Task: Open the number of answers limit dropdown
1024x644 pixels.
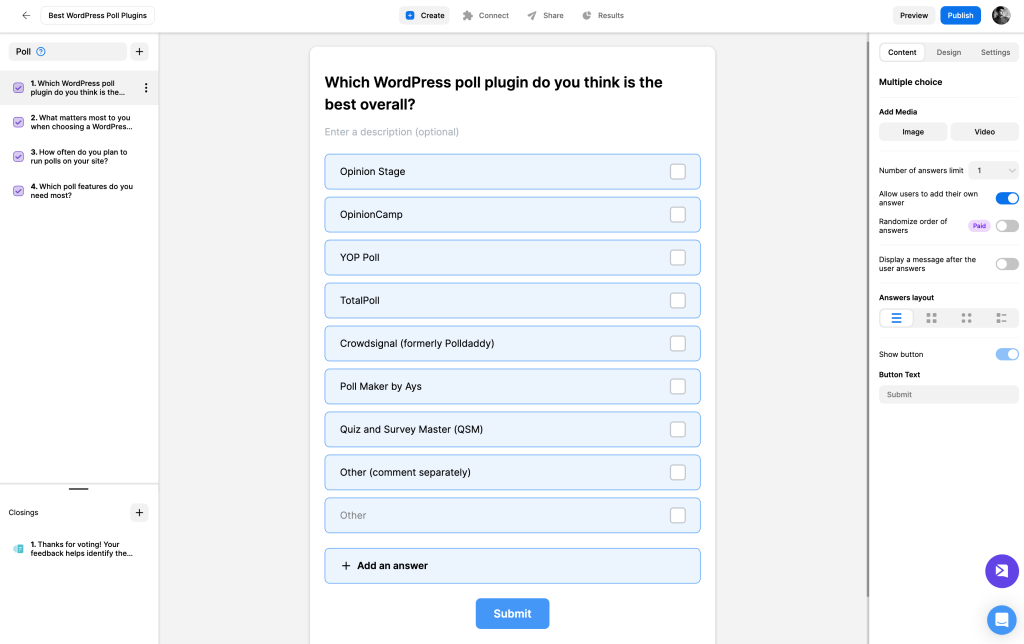Action: (x=993, y=171)
